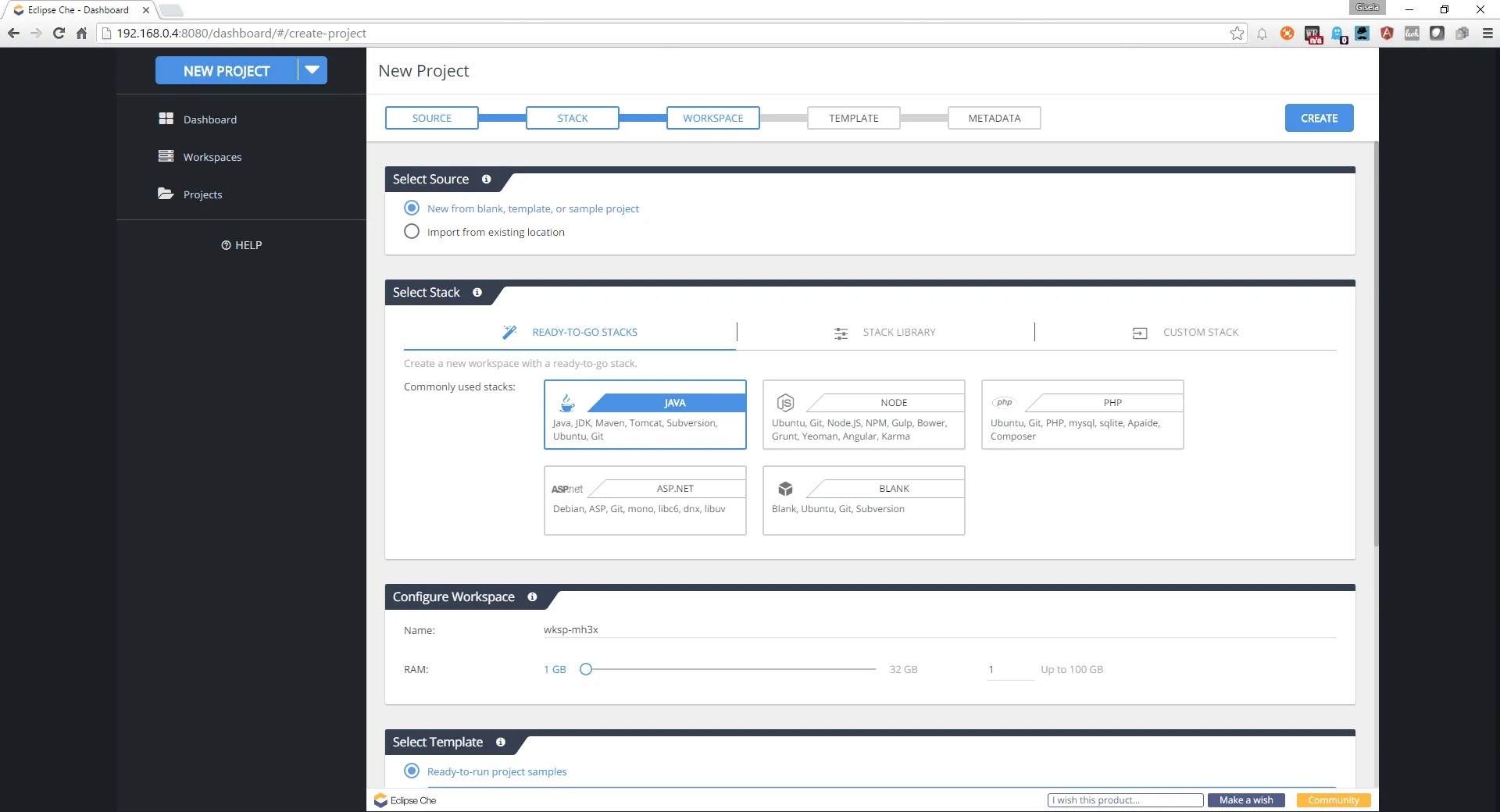
Task: Click the Gisela profile button
Action: (x=1367, y=7)
